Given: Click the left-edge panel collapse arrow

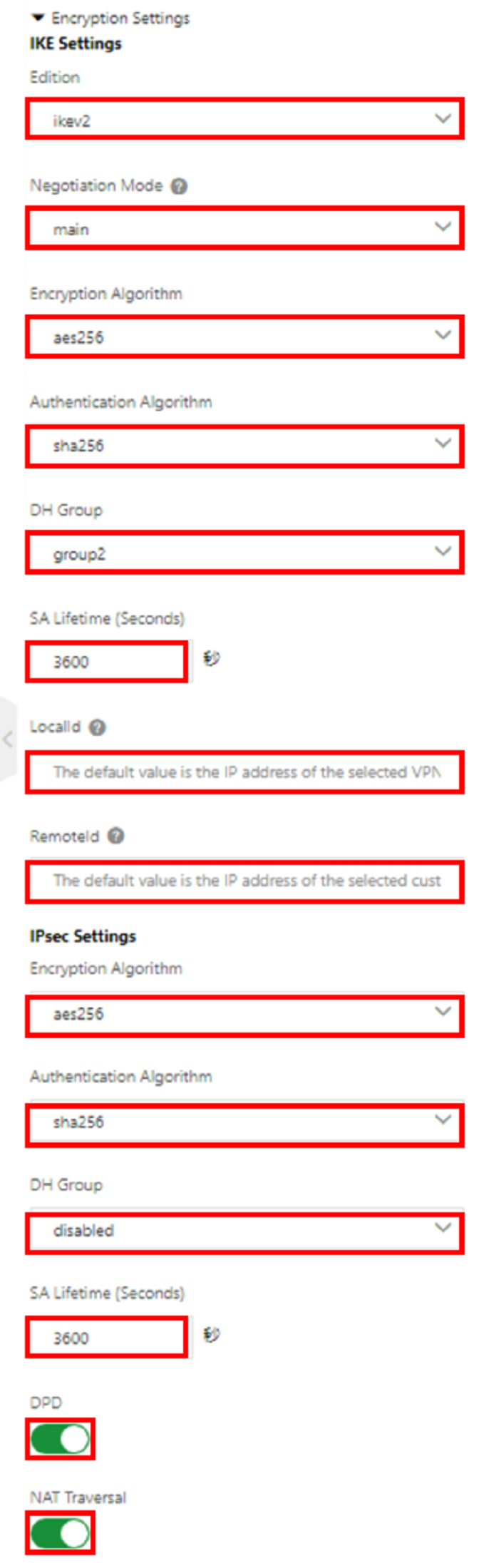Looking at the screenshot, I should point(8,739).
